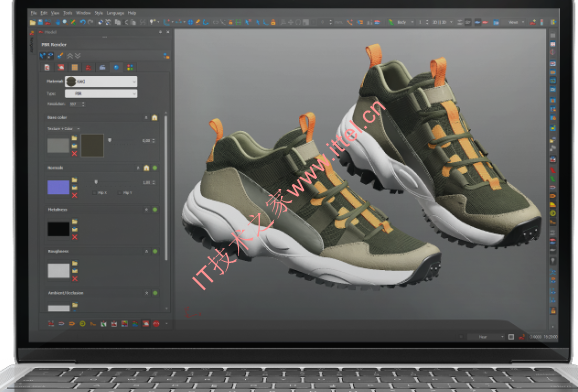Open the Material dropdown

point(101,81)
